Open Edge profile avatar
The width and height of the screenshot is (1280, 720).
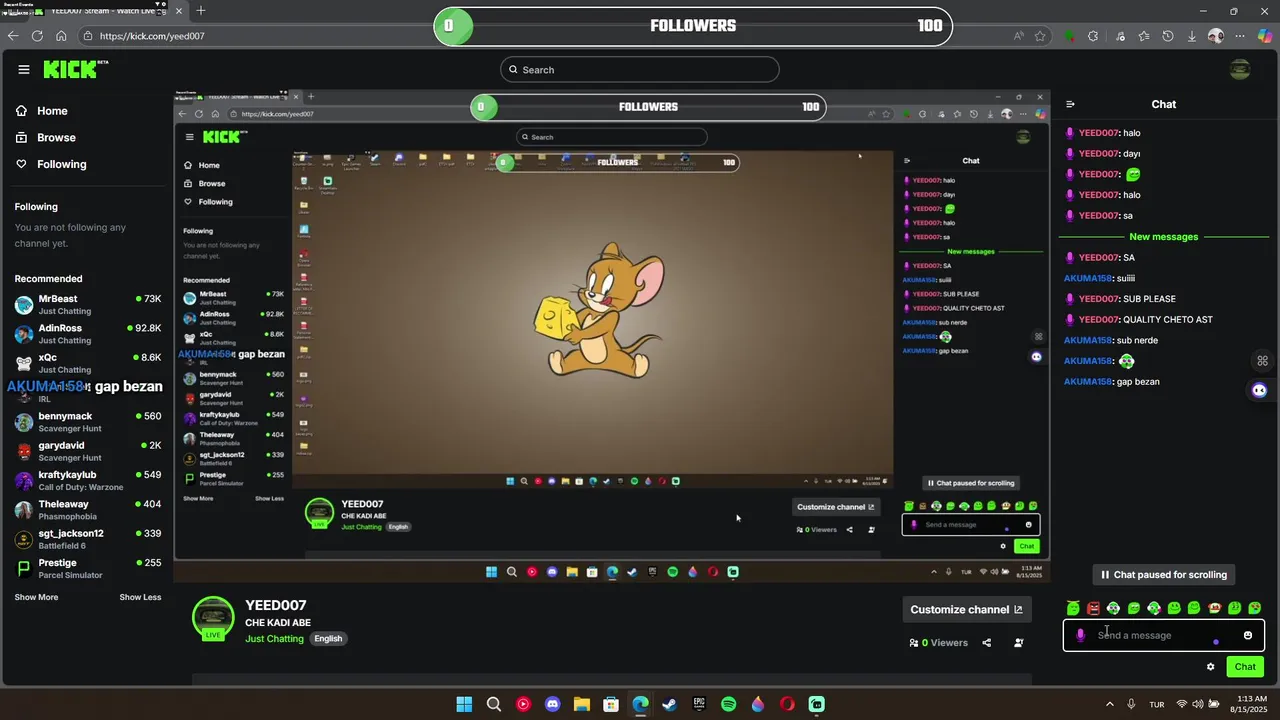1216,36
